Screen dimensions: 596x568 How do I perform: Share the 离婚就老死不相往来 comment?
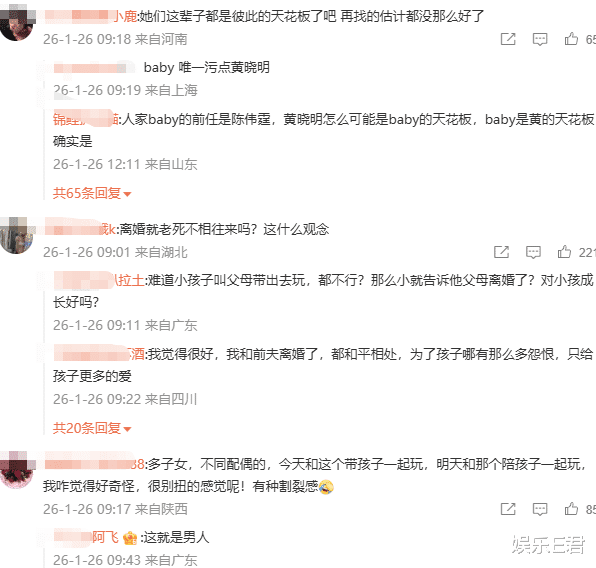(501, 252)
